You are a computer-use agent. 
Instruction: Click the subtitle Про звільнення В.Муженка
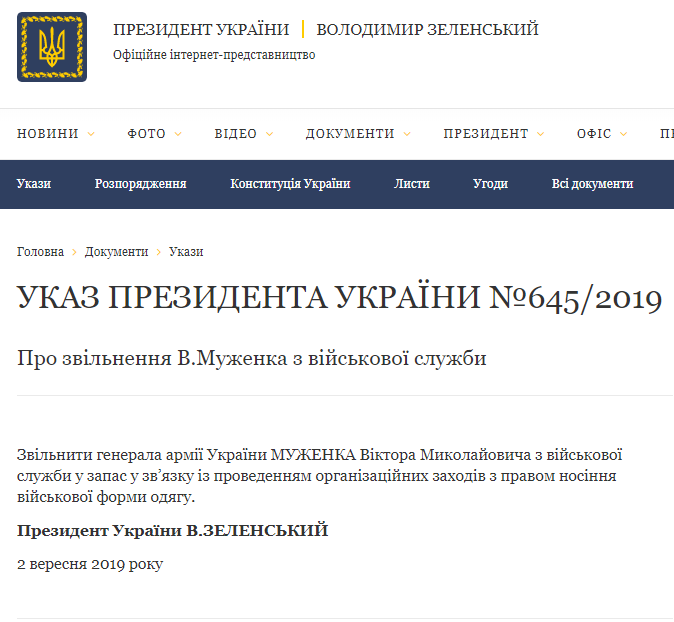[x=251, y=358]
